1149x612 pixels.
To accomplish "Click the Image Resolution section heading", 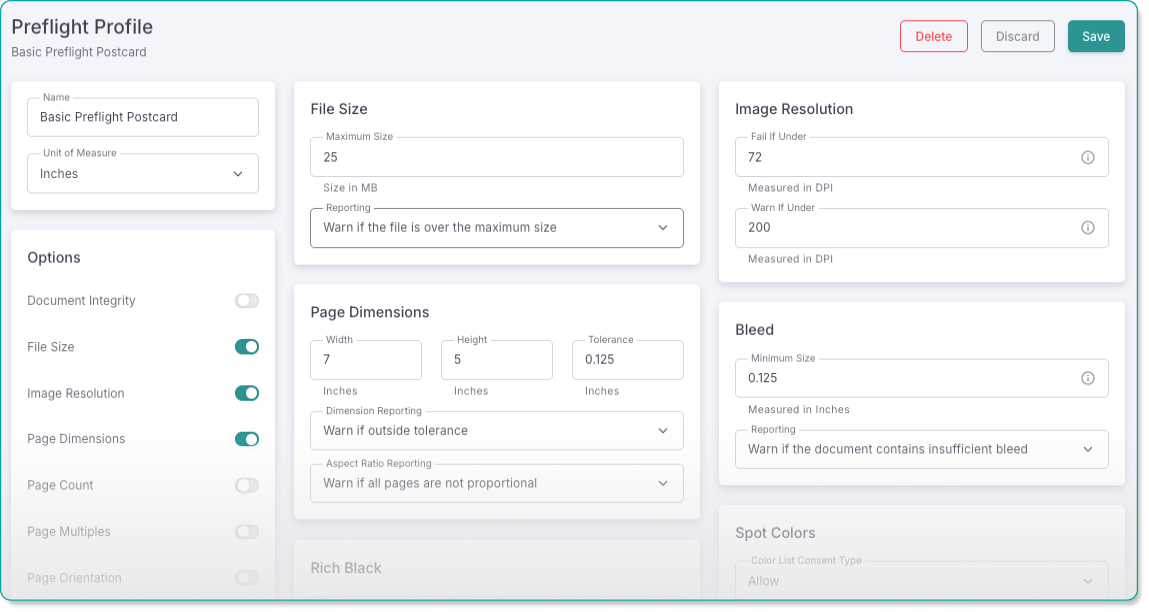I will pos(794,109).
